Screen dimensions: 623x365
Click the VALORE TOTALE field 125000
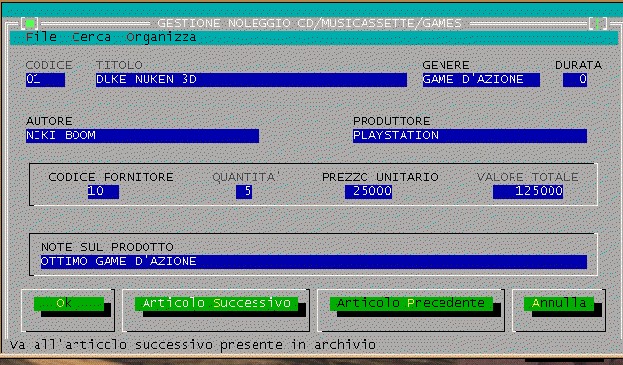click(x=528, y=192)
